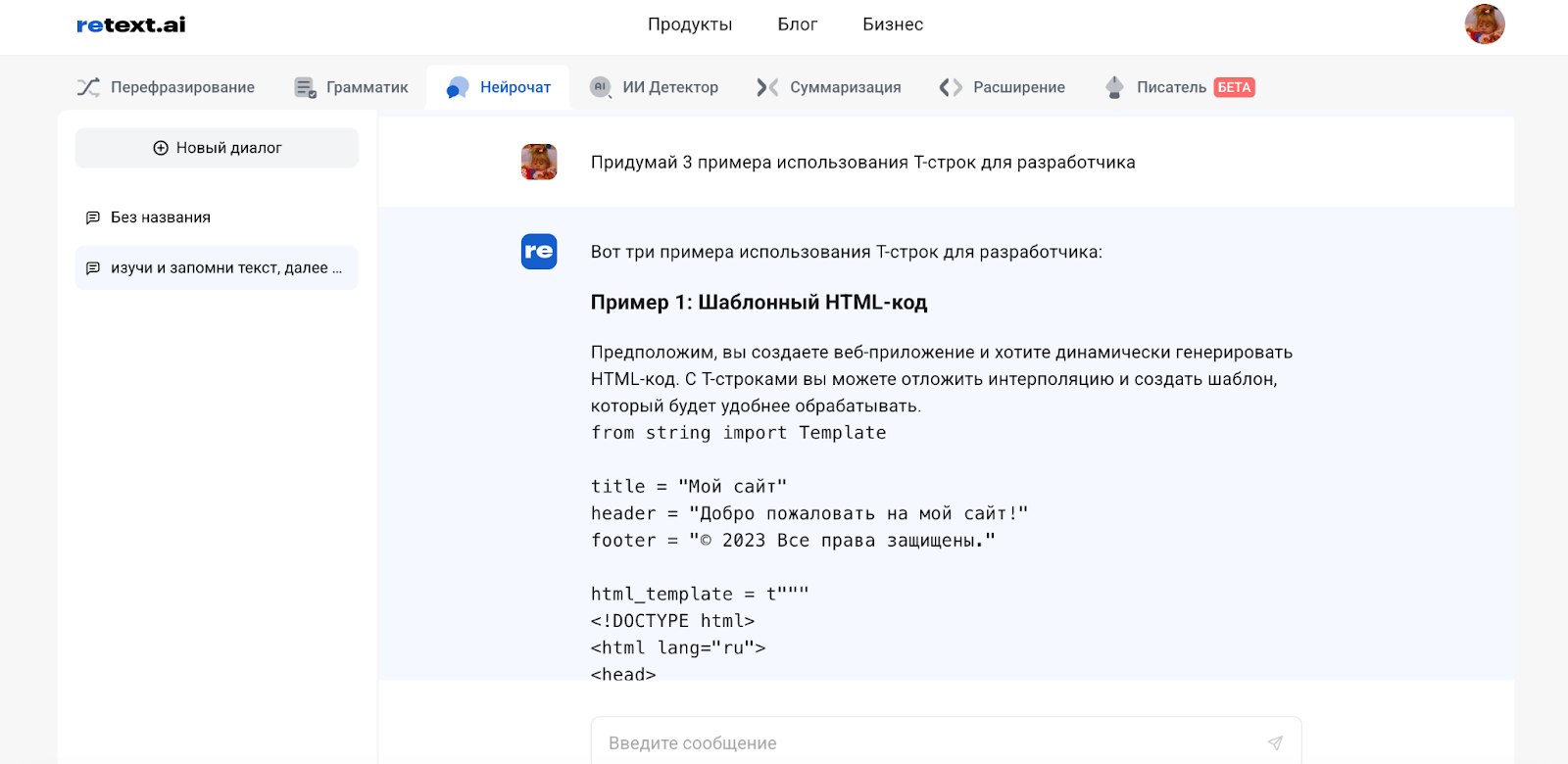Click the user prompt 'Придумай 3 примера' text
The image size is (1568, 764).
pyautogui.click(x=862, y=163)
